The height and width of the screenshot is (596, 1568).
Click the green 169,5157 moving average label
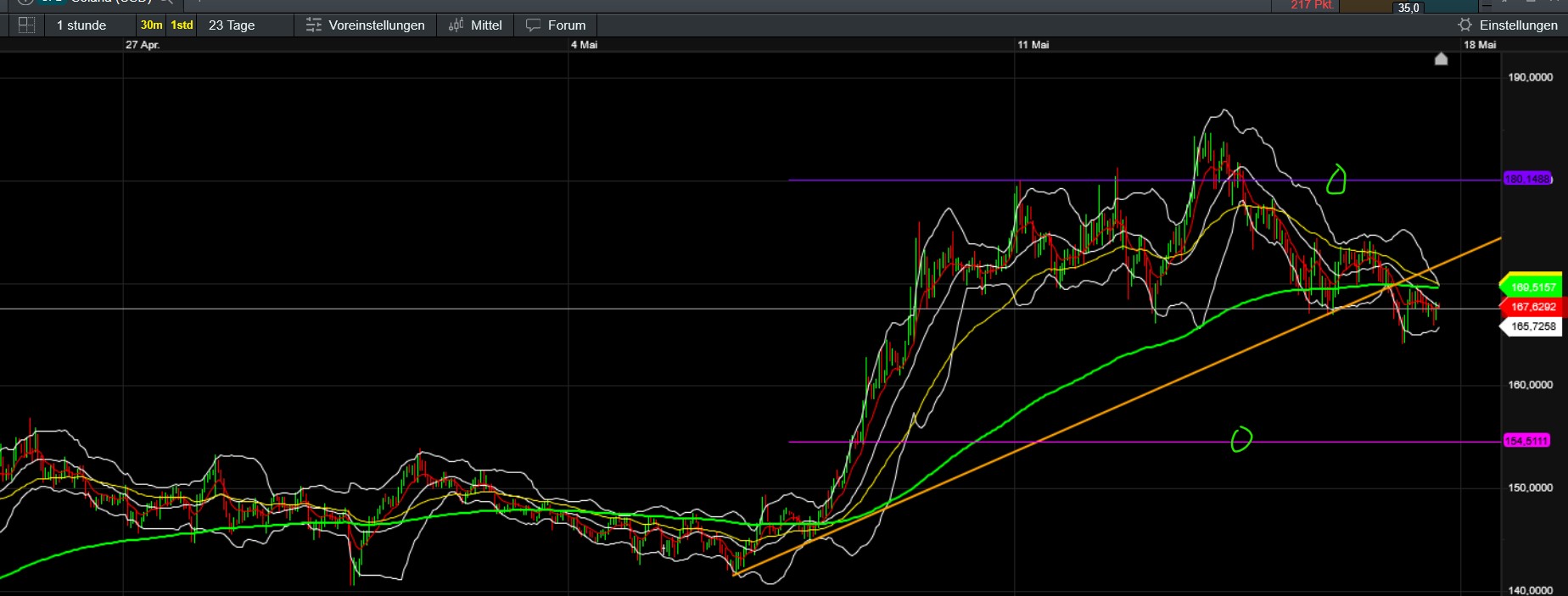point(1532,287)
